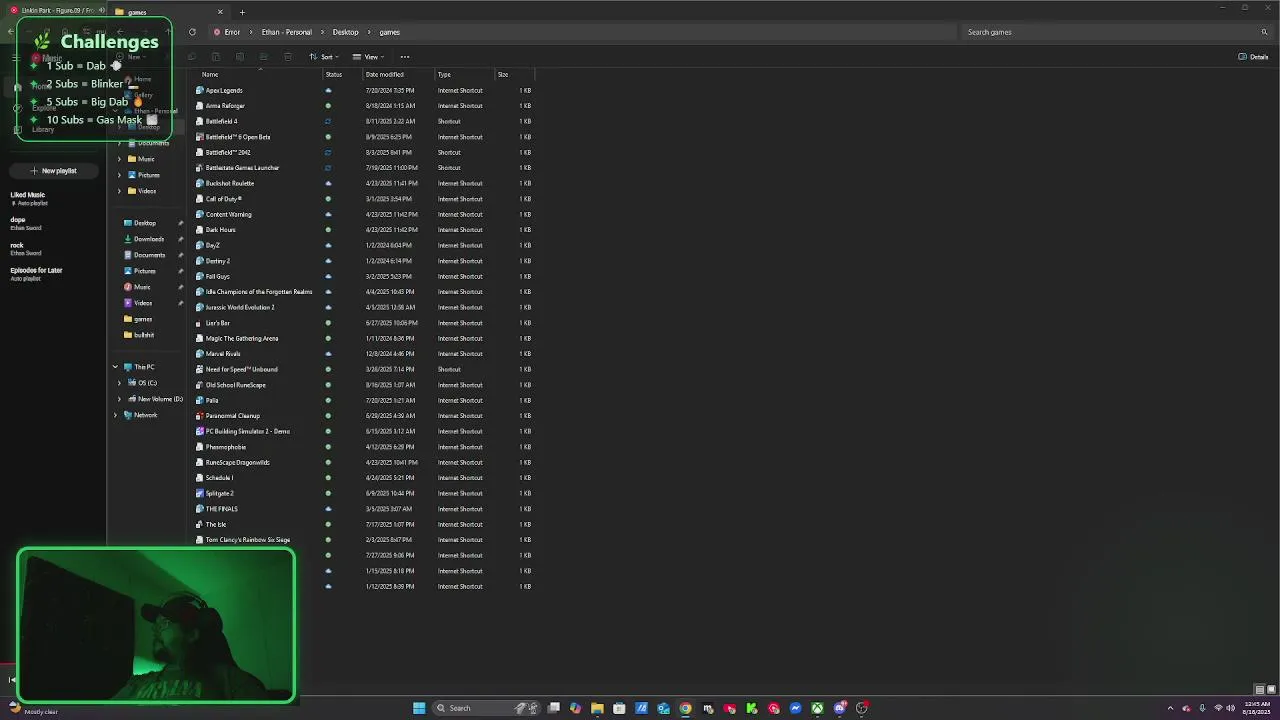Open the Xbox app from taskbar
Image resolution: width=1280 pixels, height=720 pixels.
tap(817, 708)
